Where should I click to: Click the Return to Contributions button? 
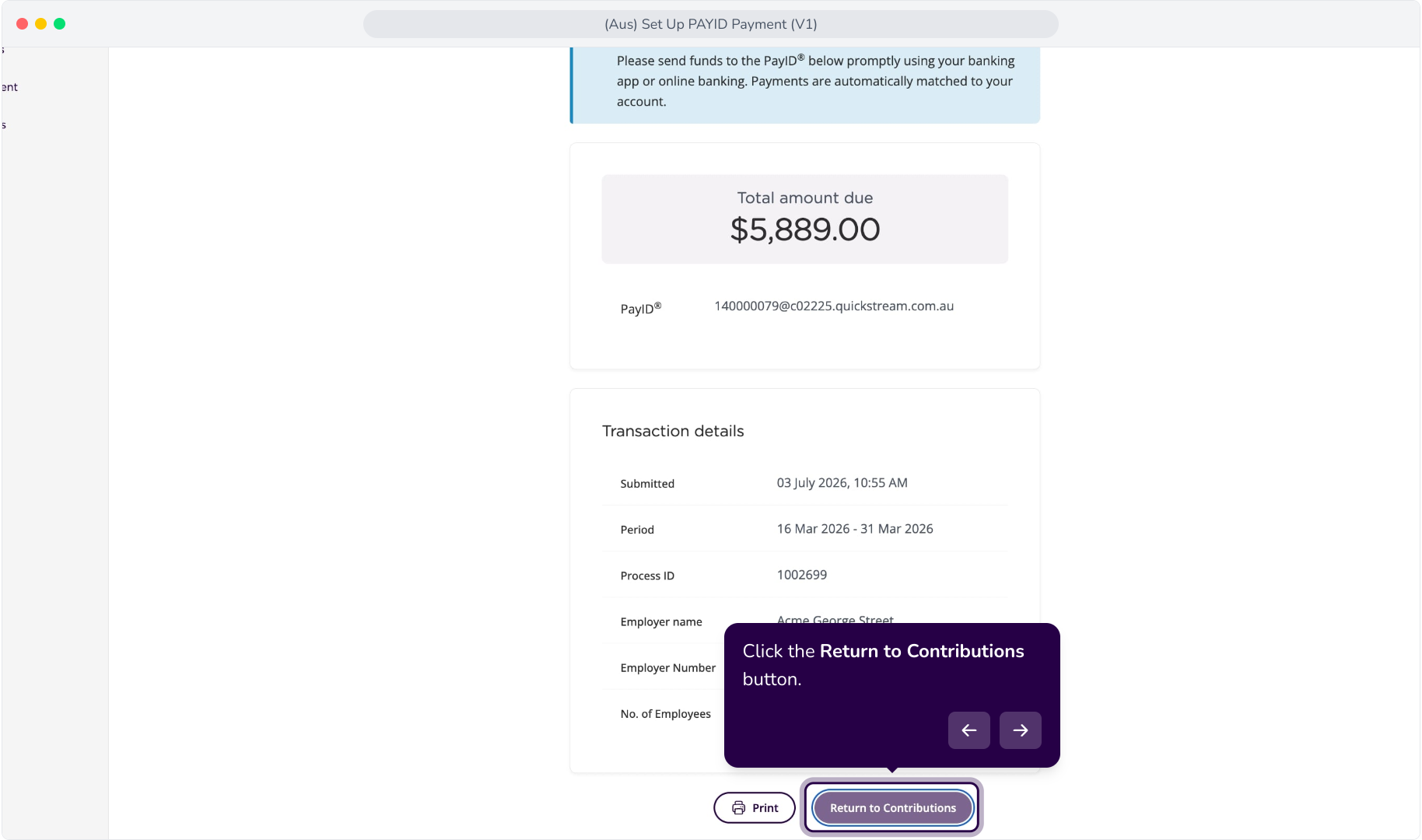[892, 807]
